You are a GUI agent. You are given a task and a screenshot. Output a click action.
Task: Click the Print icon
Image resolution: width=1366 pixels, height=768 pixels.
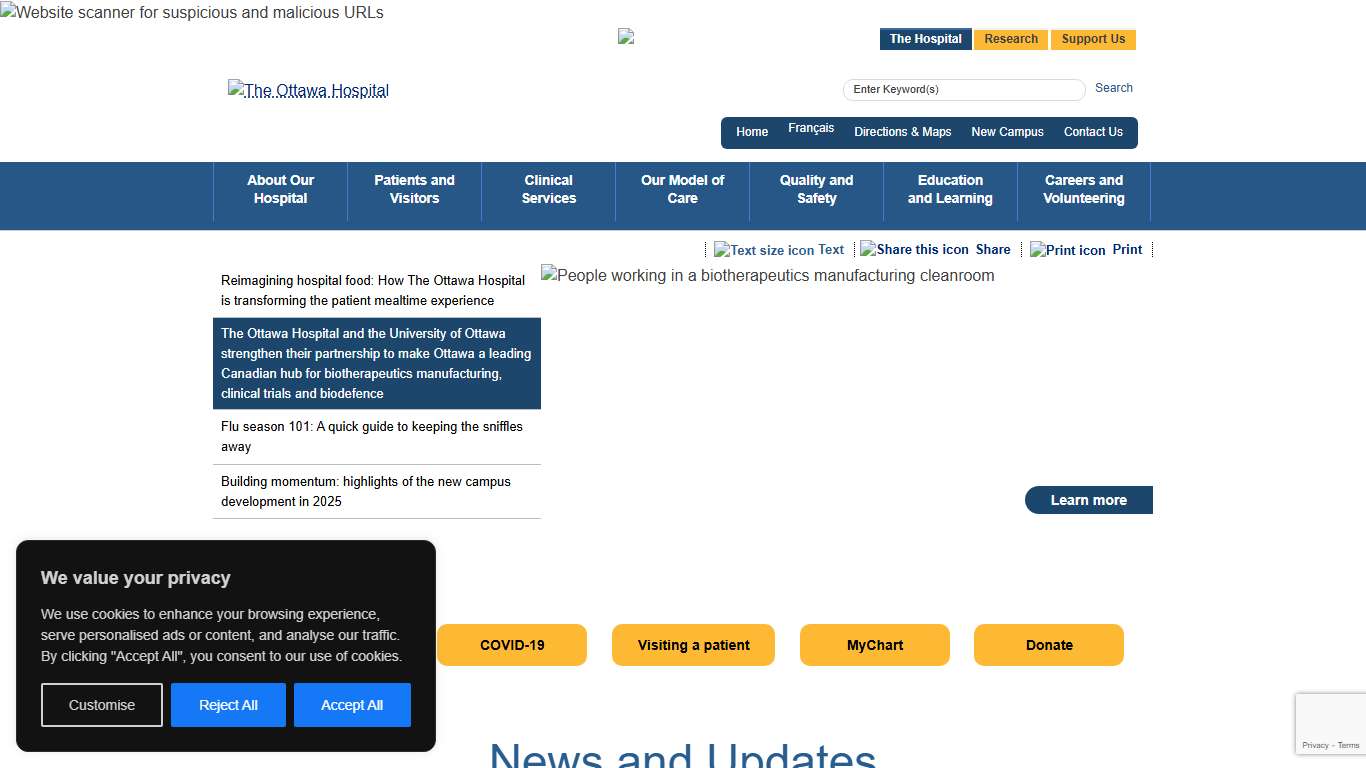[1067, 250]
